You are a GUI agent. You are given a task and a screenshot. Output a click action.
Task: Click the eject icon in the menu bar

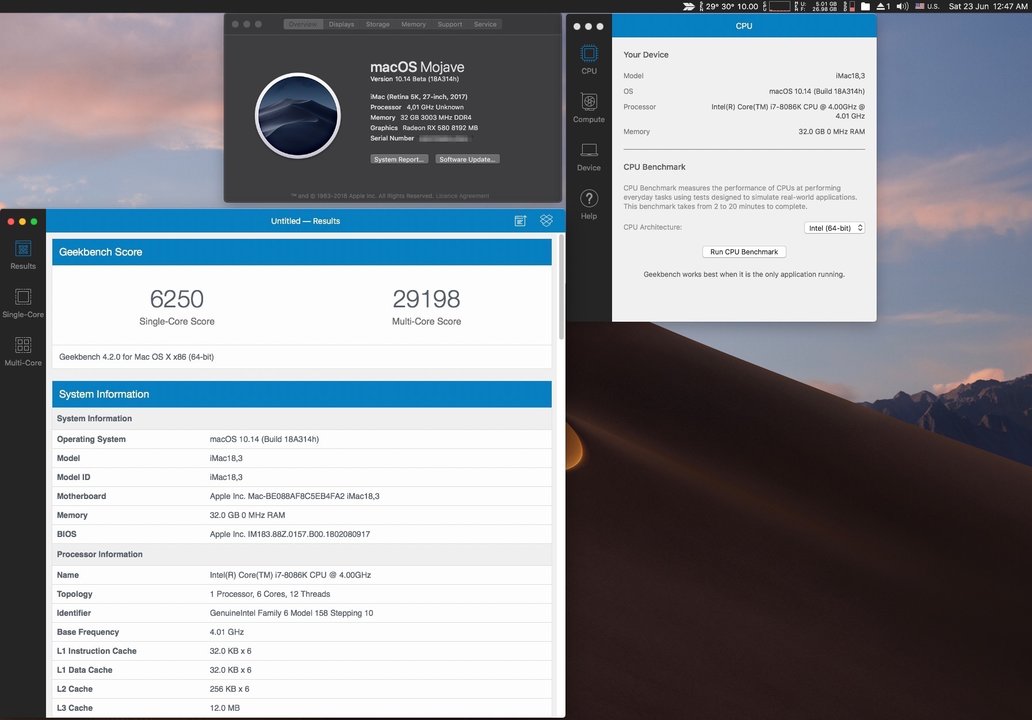tap(883, 6)
